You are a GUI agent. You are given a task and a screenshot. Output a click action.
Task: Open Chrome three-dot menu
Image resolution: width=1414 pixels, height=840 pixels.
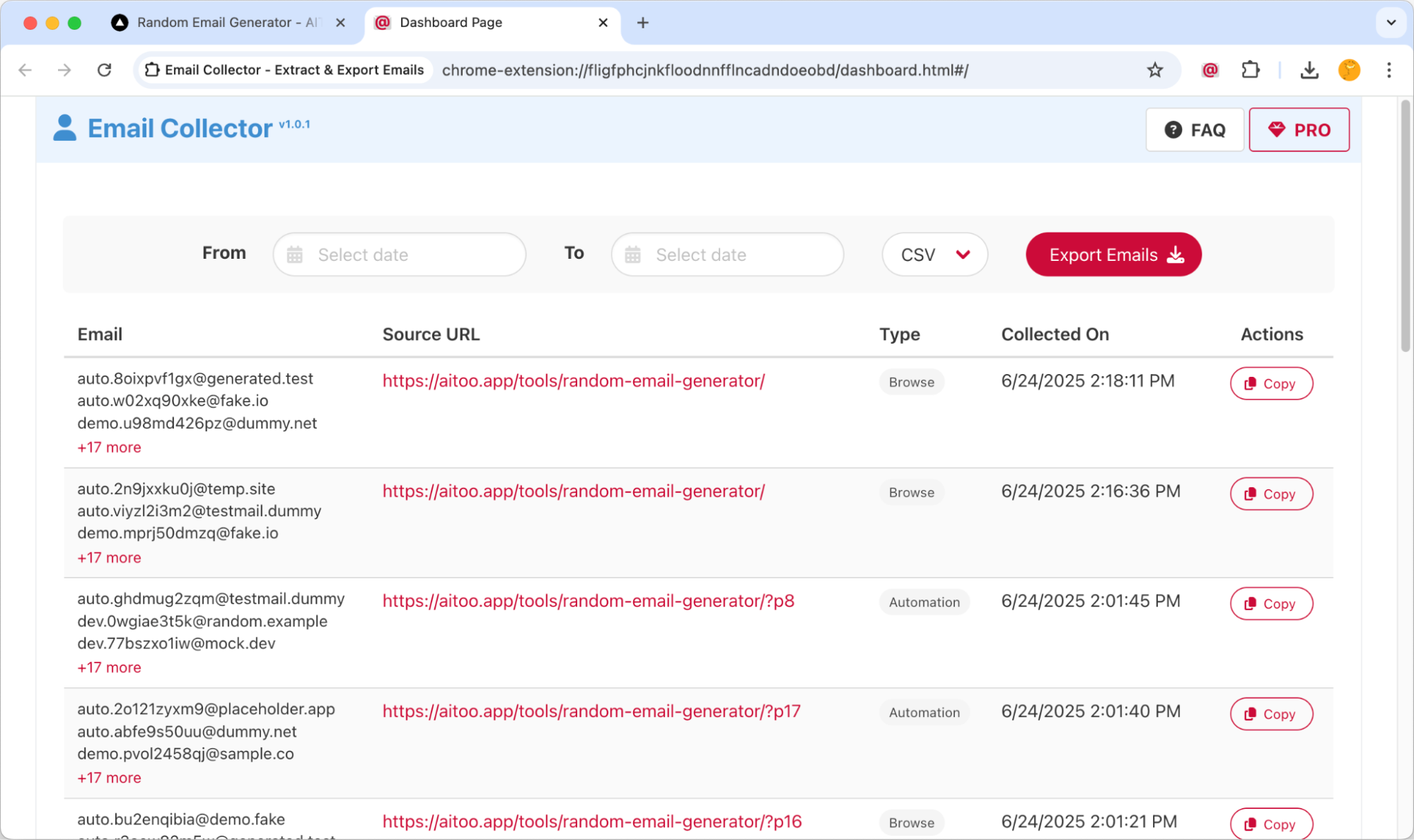1389,70
